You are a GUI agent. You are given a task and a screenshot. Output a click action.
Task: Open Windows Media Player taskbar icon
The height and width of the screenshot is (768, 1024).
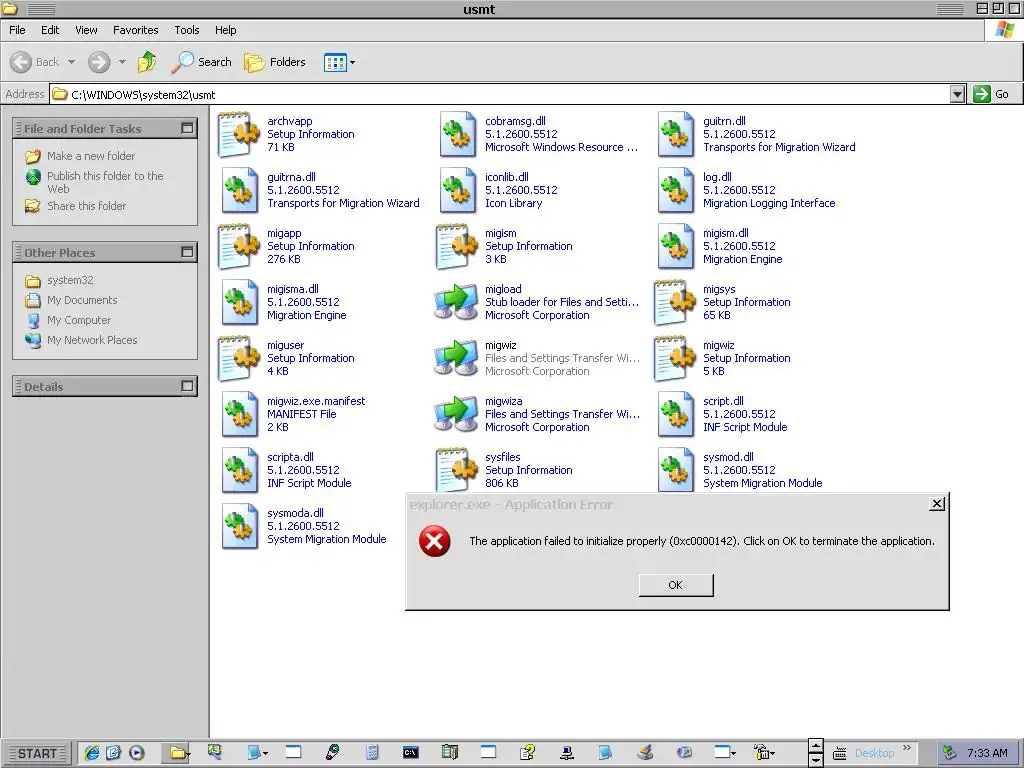tap(136, 753)
